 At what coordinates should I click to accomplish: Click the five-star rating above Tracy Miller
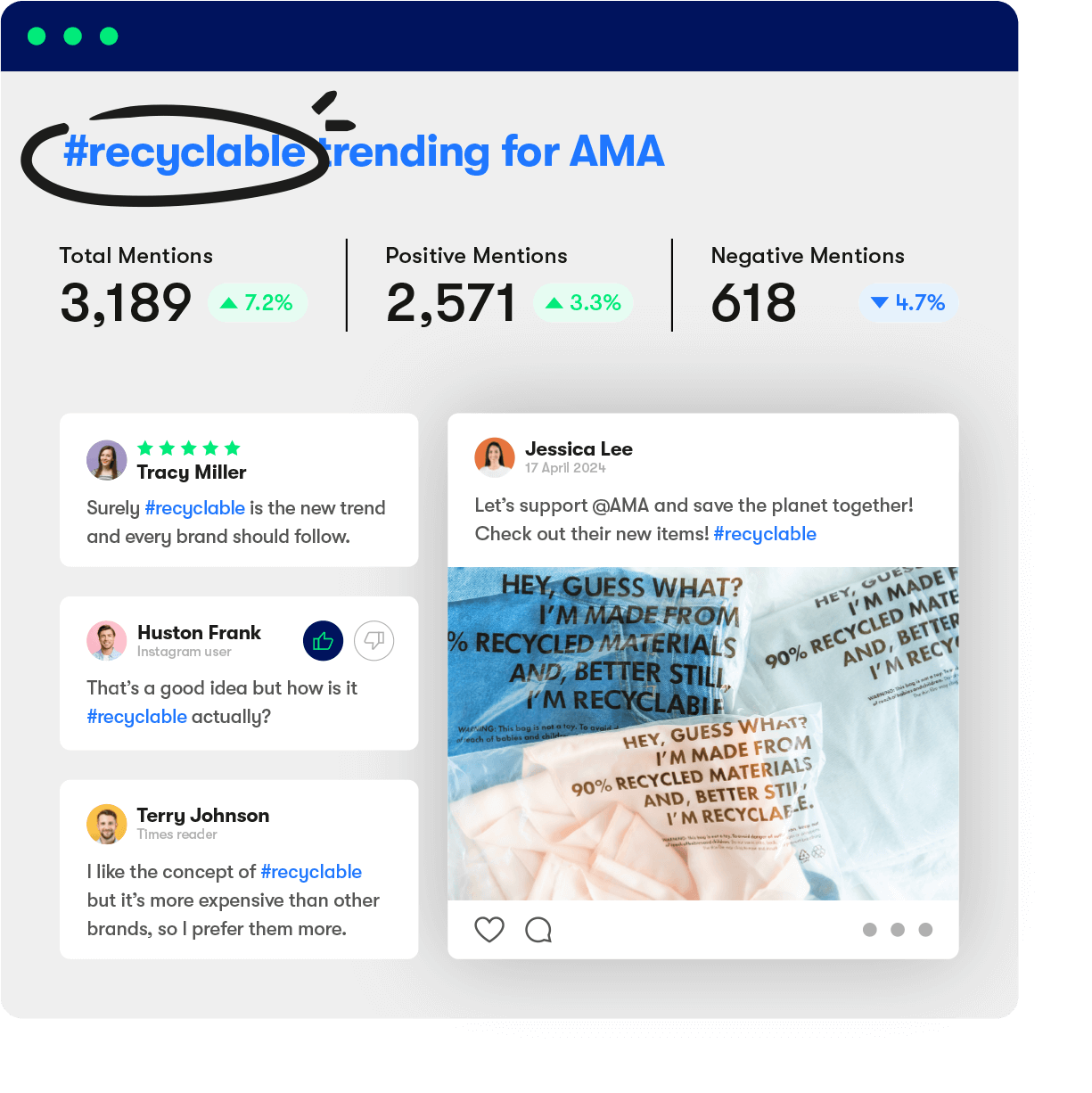[x=189, y=448]
